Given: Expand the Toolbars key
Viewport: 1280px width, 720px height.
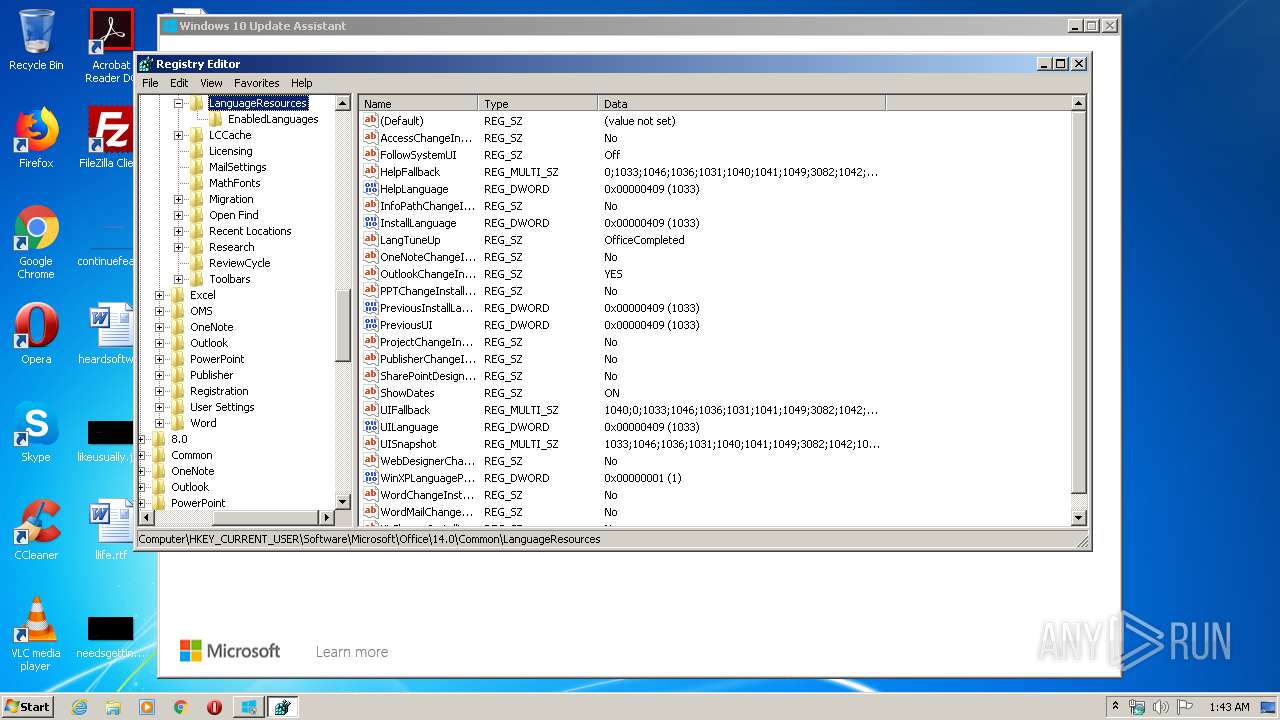Looking at the screenshot, I should click(x=179, y=279).
